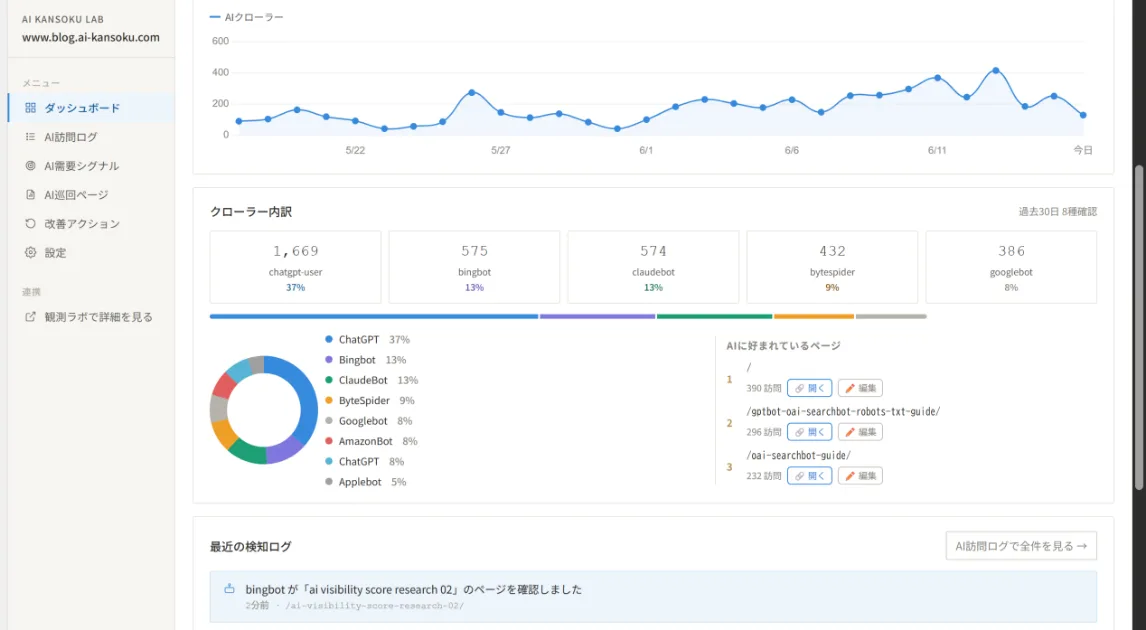The height and width of the screenshot is (630, 1146).
Task: Click AI訪問ログで全件を見る button
Action: pyautogui.click(x=1021, y=546)
